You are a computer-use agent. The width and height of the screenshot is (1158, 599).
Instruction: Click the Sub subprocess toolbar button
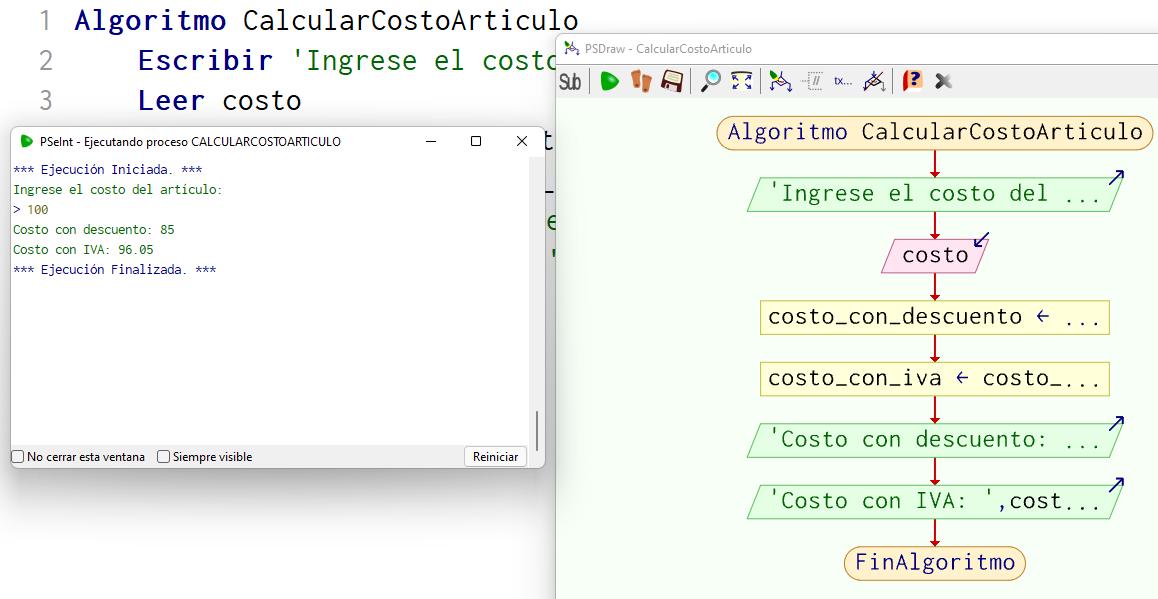click(x=570, y=82)
